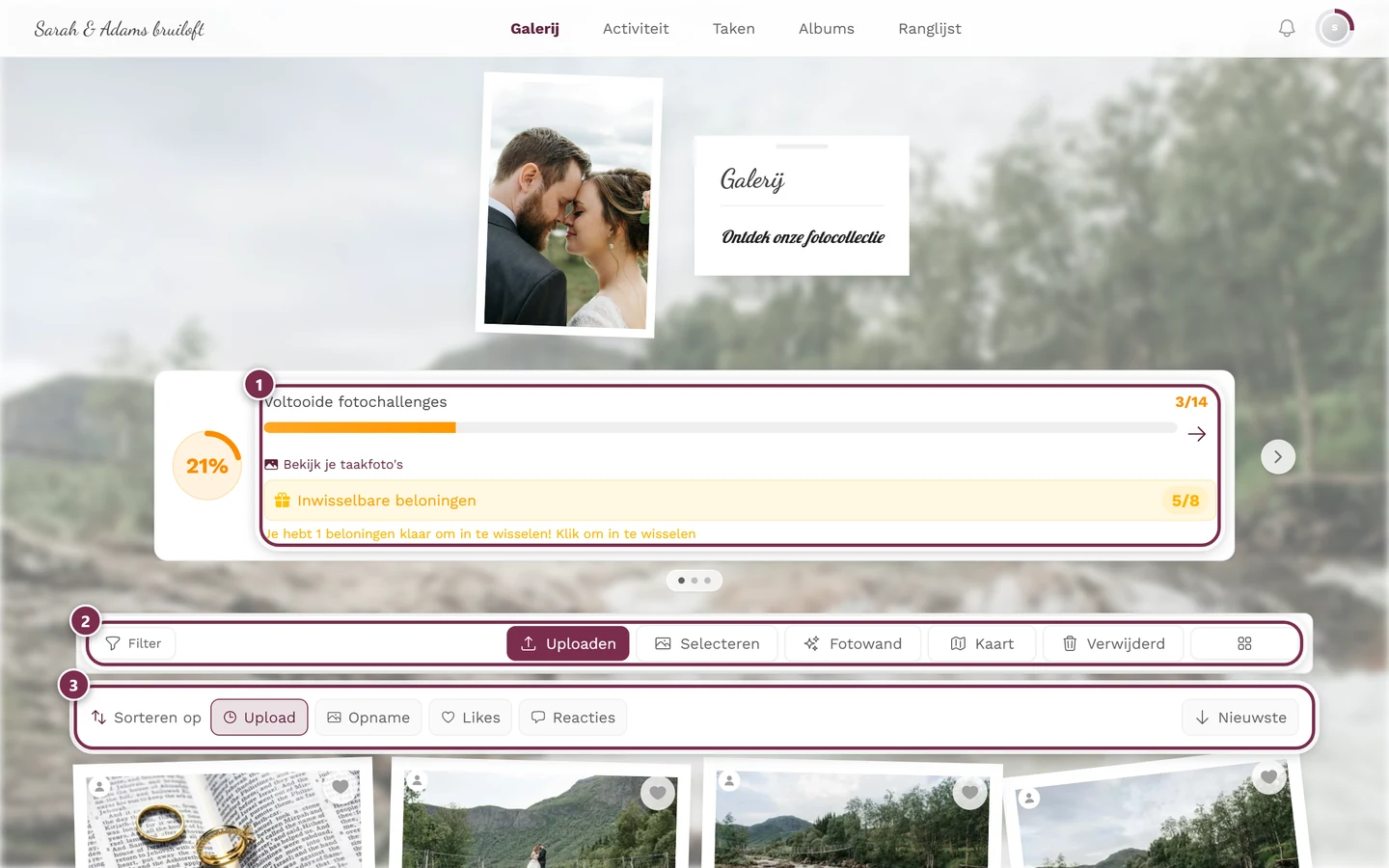Click the Sorteren op label
This screenshot has width=1389, height=868.
[147, 718]
